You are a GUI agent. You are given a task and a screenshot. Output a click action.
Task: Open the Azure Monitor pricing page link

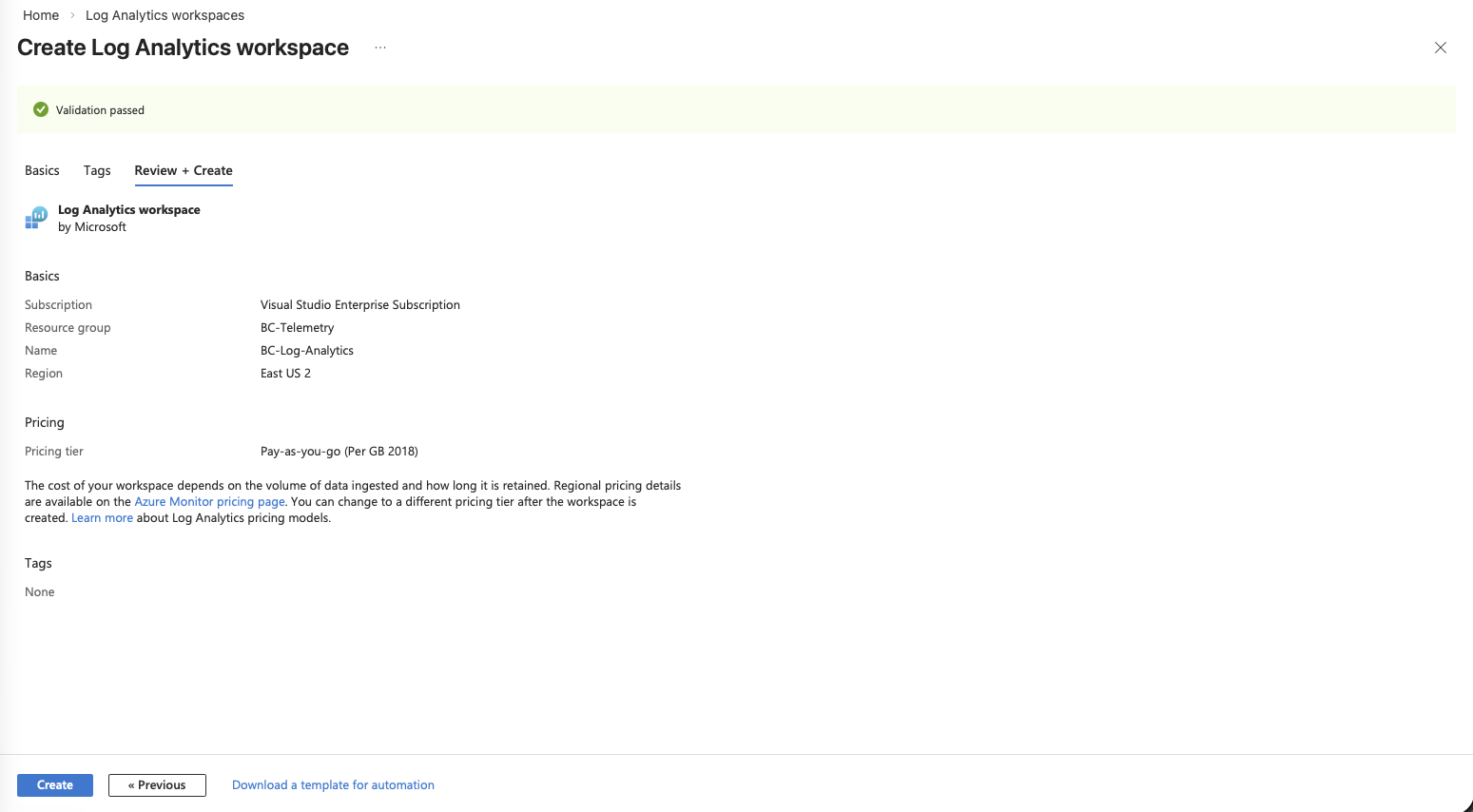click(209, 501)
